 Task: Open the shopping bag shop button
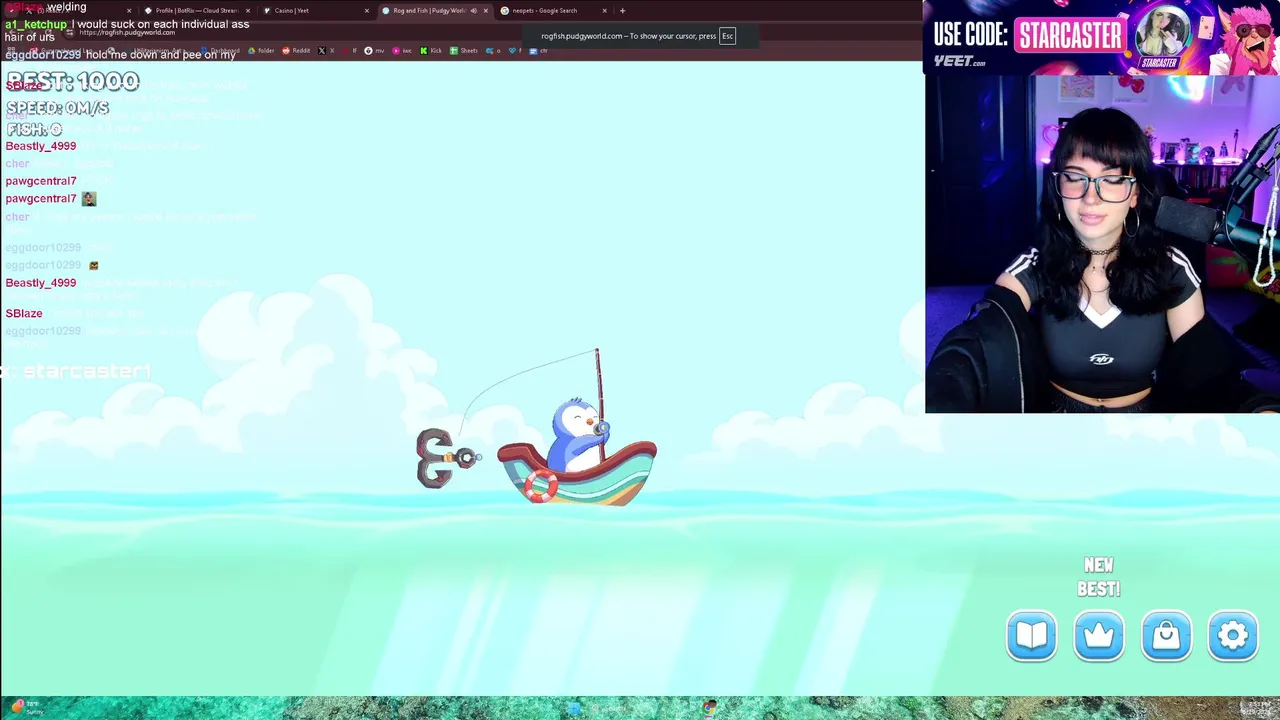1166,636
